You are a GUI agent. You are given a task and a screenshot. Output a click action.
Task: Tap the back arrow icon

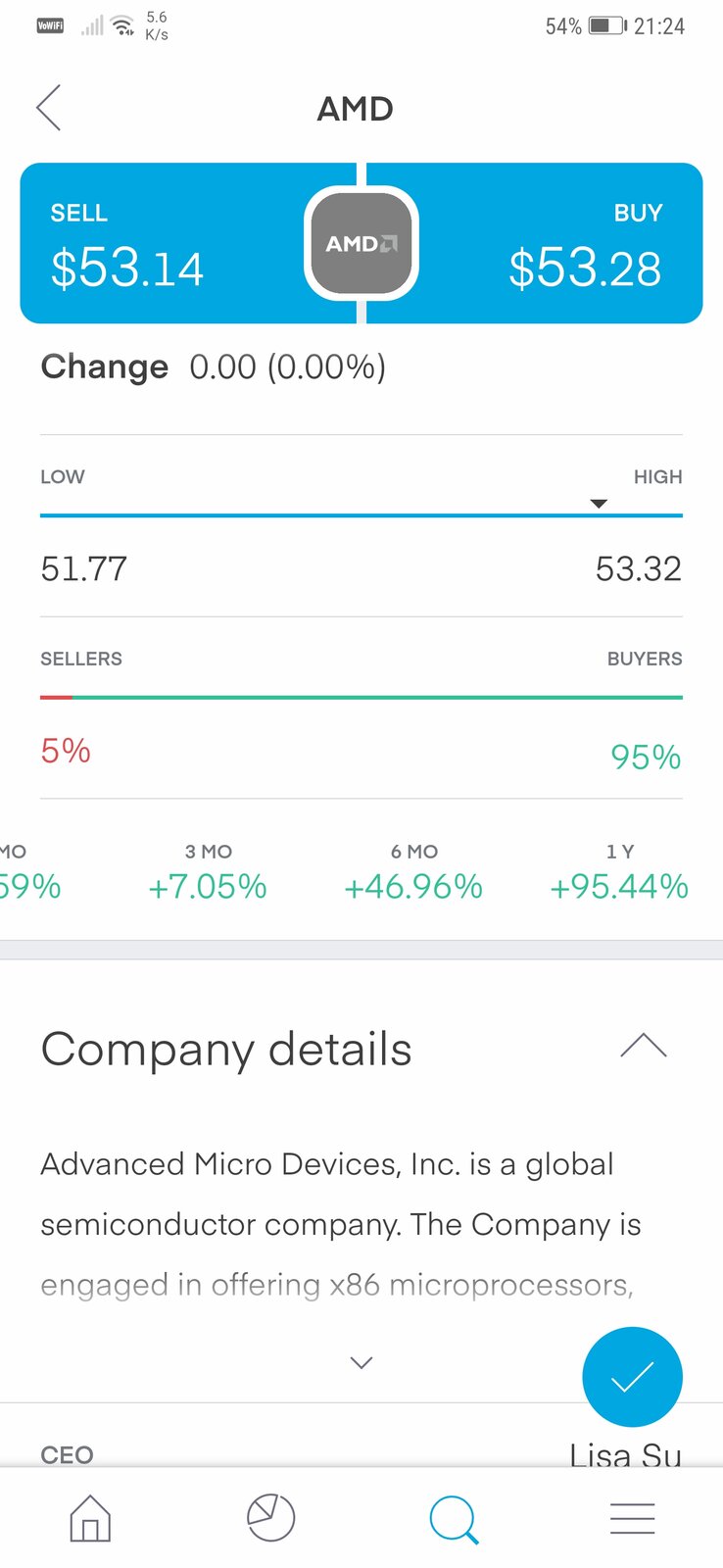tap(49, 108)
